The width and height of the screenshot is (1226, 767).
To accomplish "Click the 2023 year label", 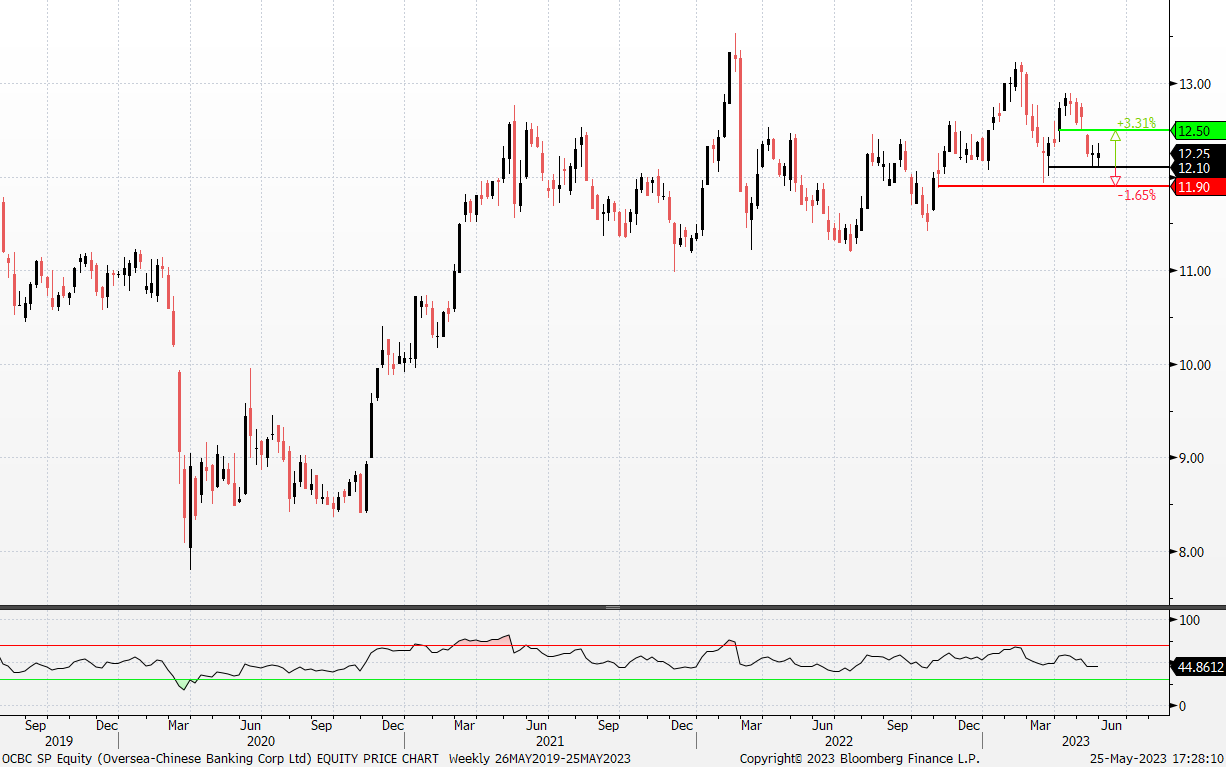I will coord(1075,742).
